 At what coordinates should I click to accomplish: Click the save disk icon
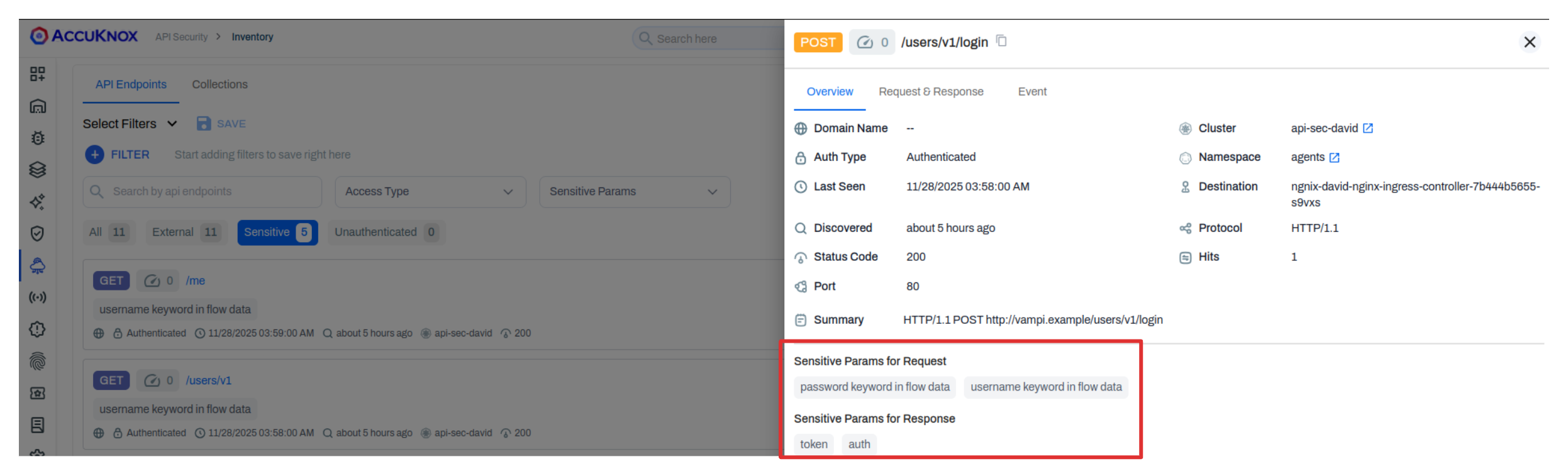[x=204, y=124]
